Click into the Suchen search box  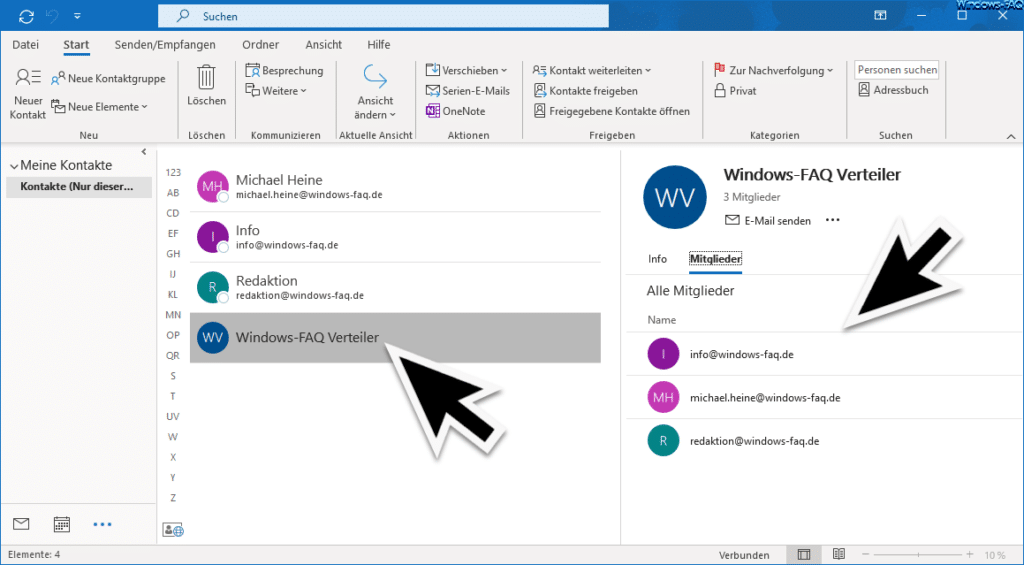pyautogui.click(x=383, y=16)
